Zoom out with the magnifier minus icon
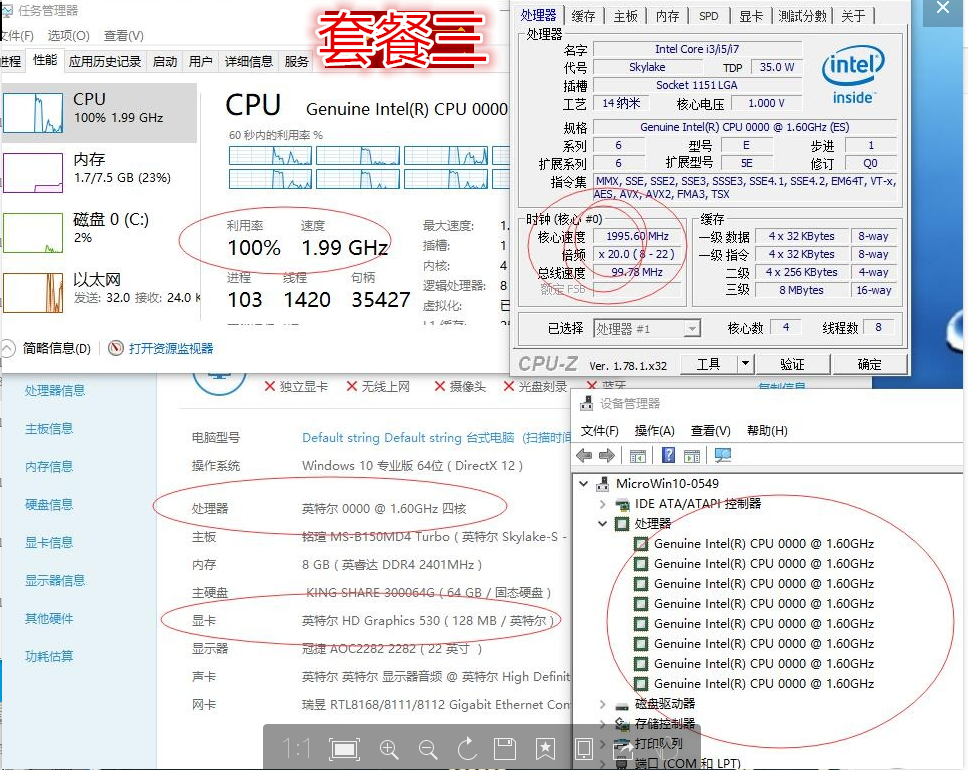The image size is (968, 770). [x=428, y=750]
